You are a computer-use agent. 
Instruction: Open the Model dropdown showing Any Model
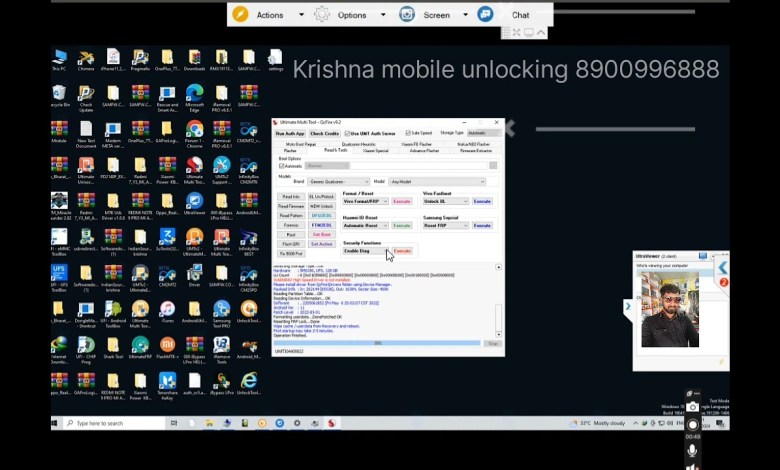(x=437, y=182)
